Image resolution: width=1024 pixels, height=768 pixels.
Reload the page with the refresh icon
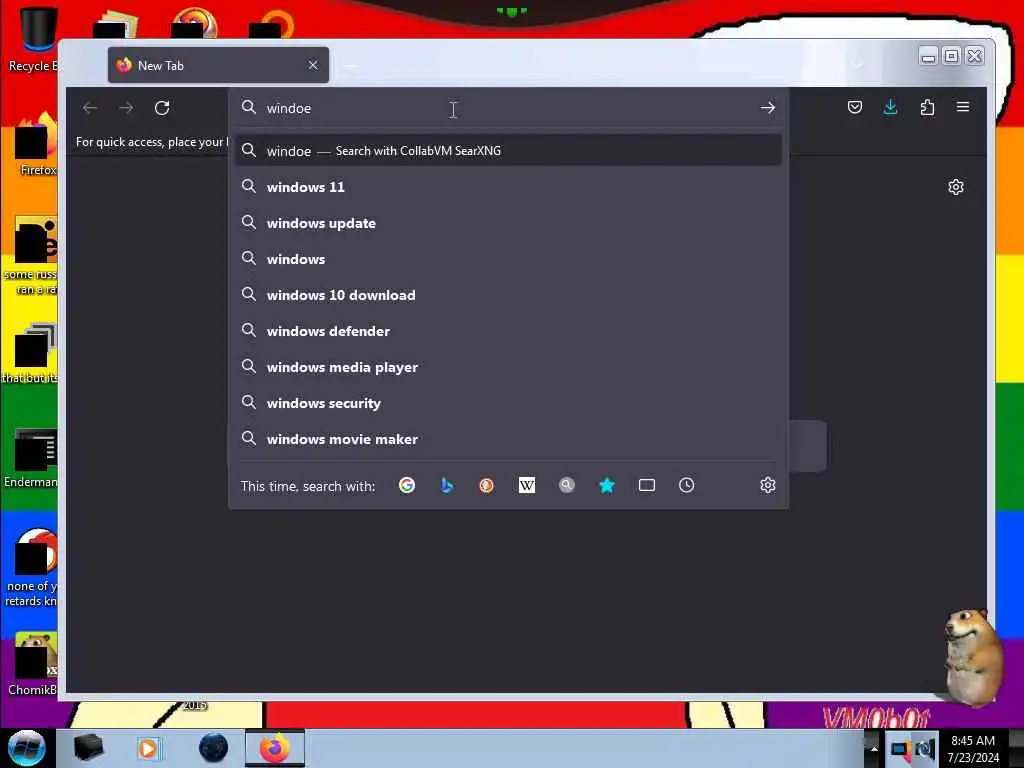point(162,108)
